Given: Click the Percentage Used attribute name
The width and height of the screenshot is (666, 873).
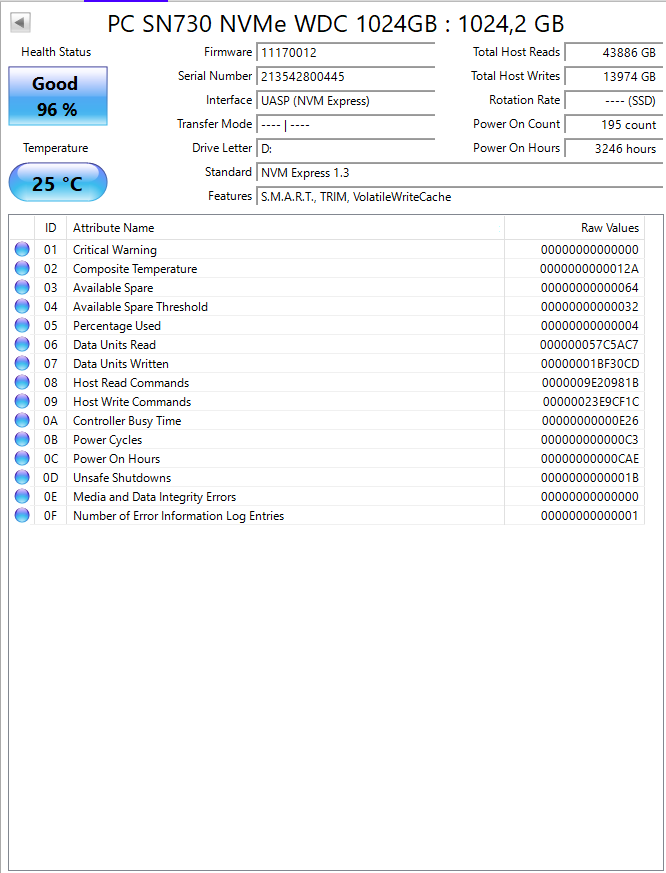Looking at the screenshot, I should click(x=117, y=326).
